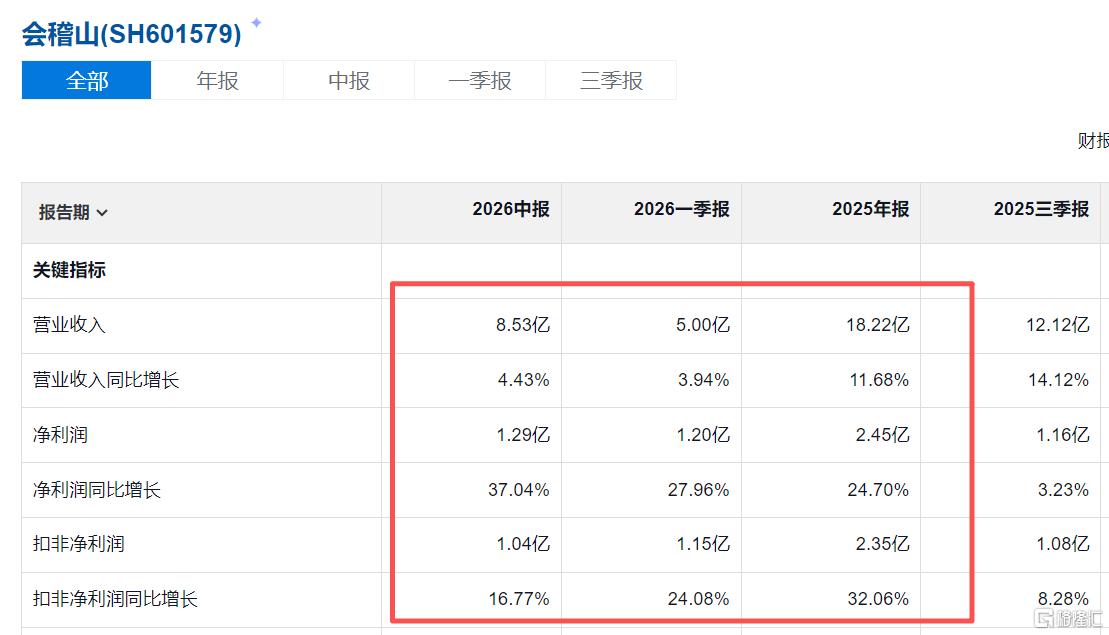1109x635 pixels.
Task: Click the 关键指标 section label
Action: point(69,269)
